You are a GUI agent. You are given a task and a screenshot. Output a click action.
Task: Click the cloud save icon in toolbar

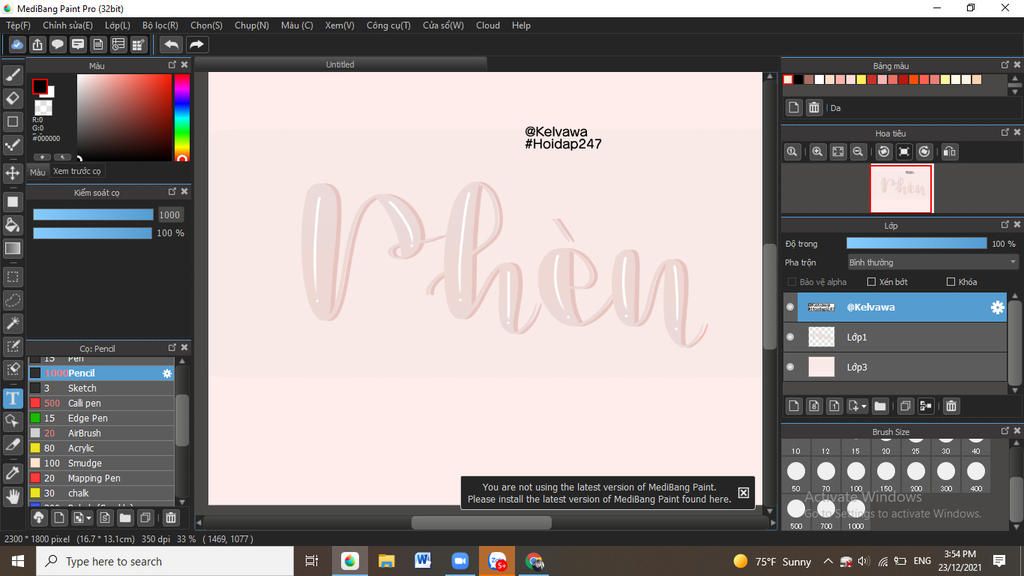pos(17,44)
